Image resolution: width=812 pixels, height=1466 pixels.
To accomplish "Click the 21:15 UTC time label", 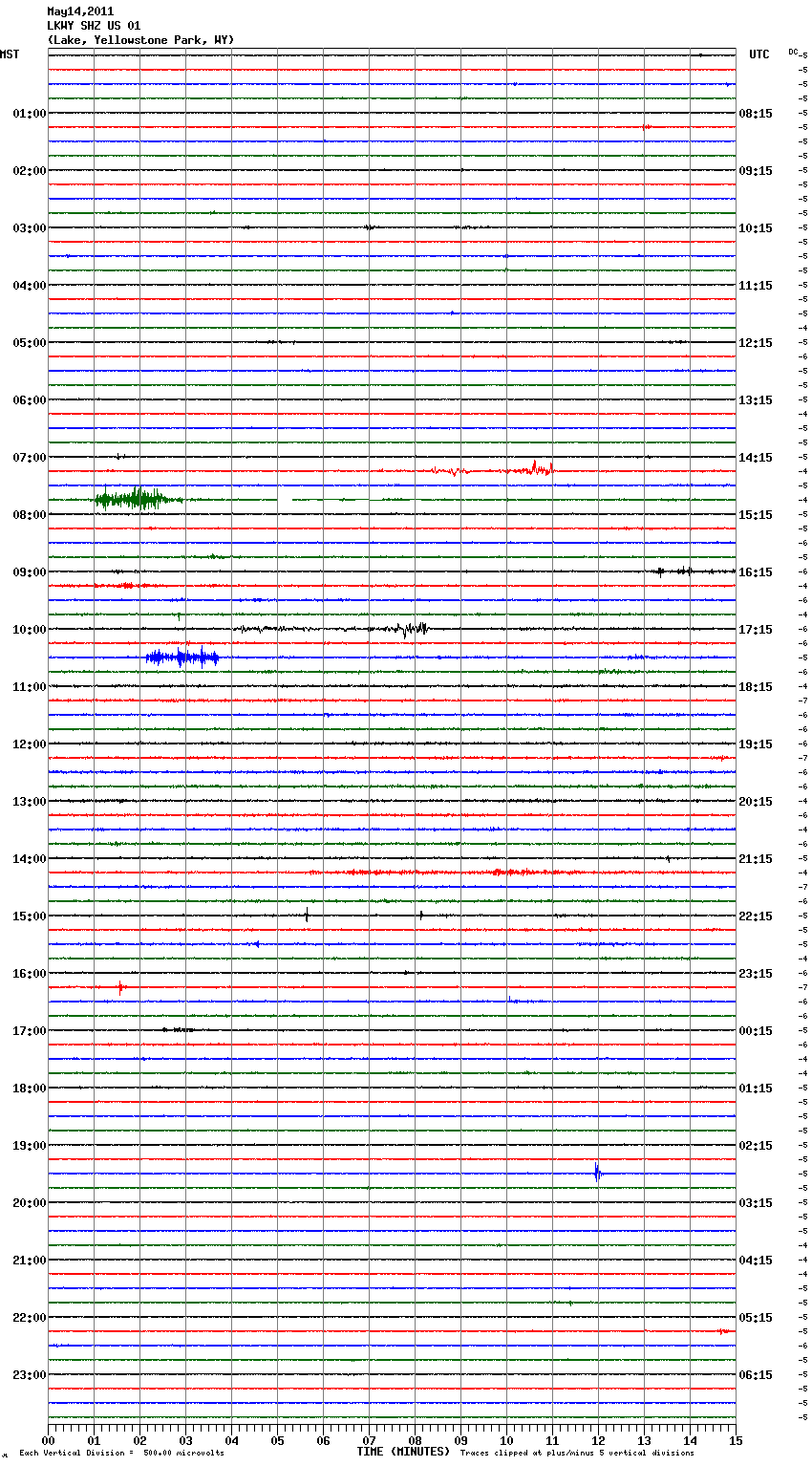I will point(756,859).
